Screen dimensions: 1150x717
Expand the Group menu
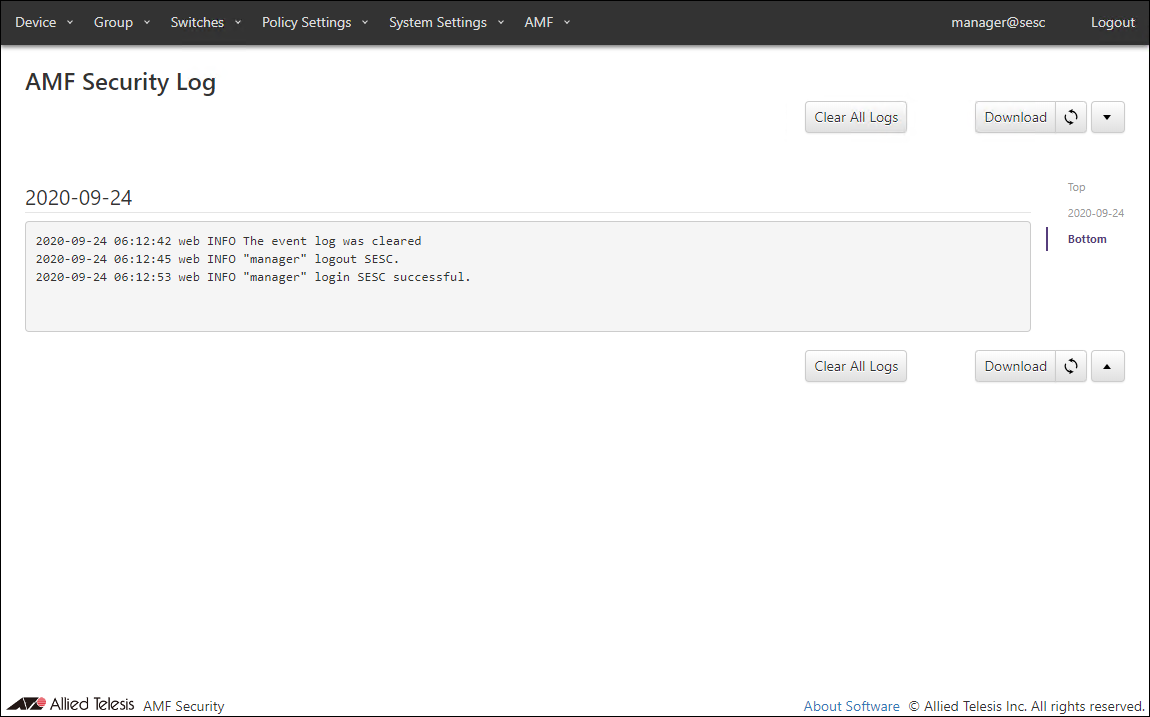click(122, 22)
